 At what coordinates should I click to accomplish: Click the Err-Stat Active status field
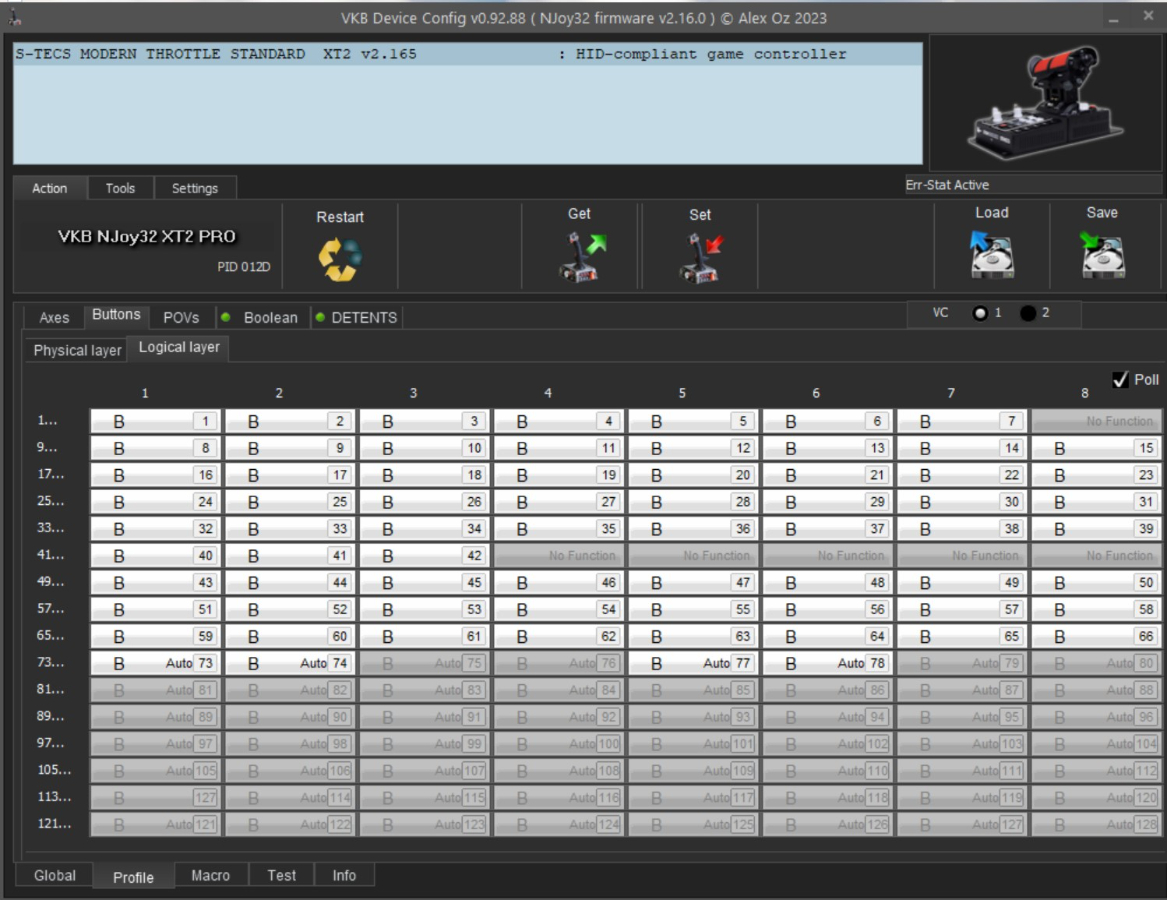tap(1033, 185)
